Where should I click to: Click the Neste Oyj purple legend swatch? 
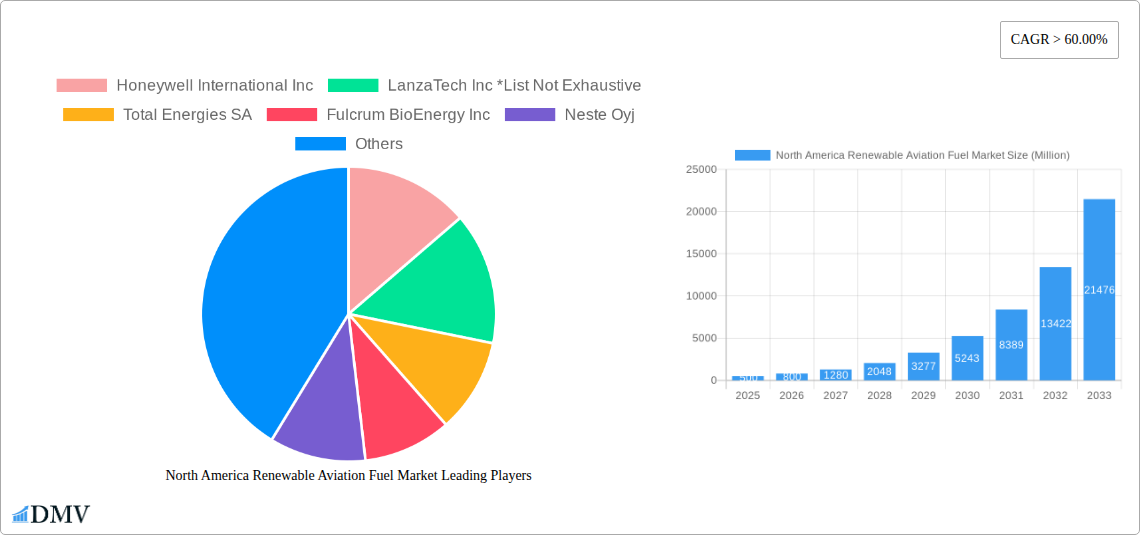click(x=530, y=115)
